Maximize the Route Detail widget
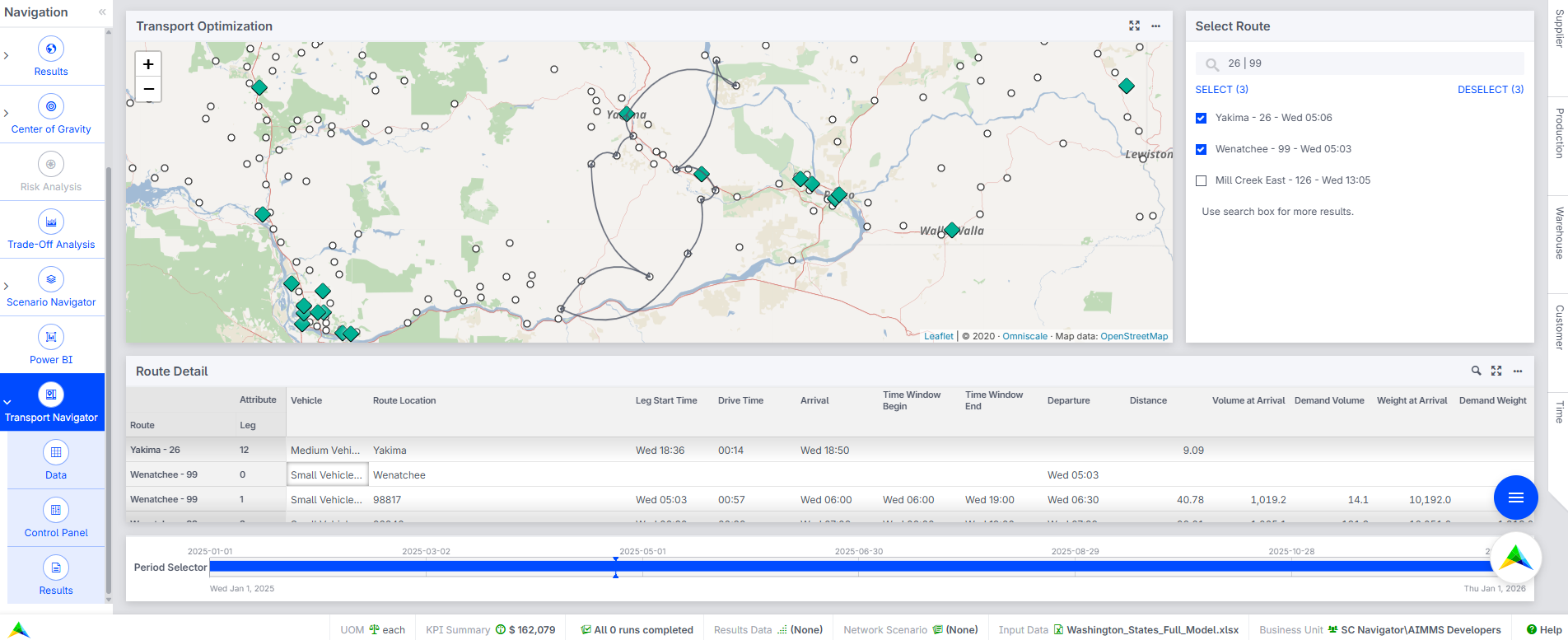Screen dimensions: 1568x640 tap(1496, 371)
